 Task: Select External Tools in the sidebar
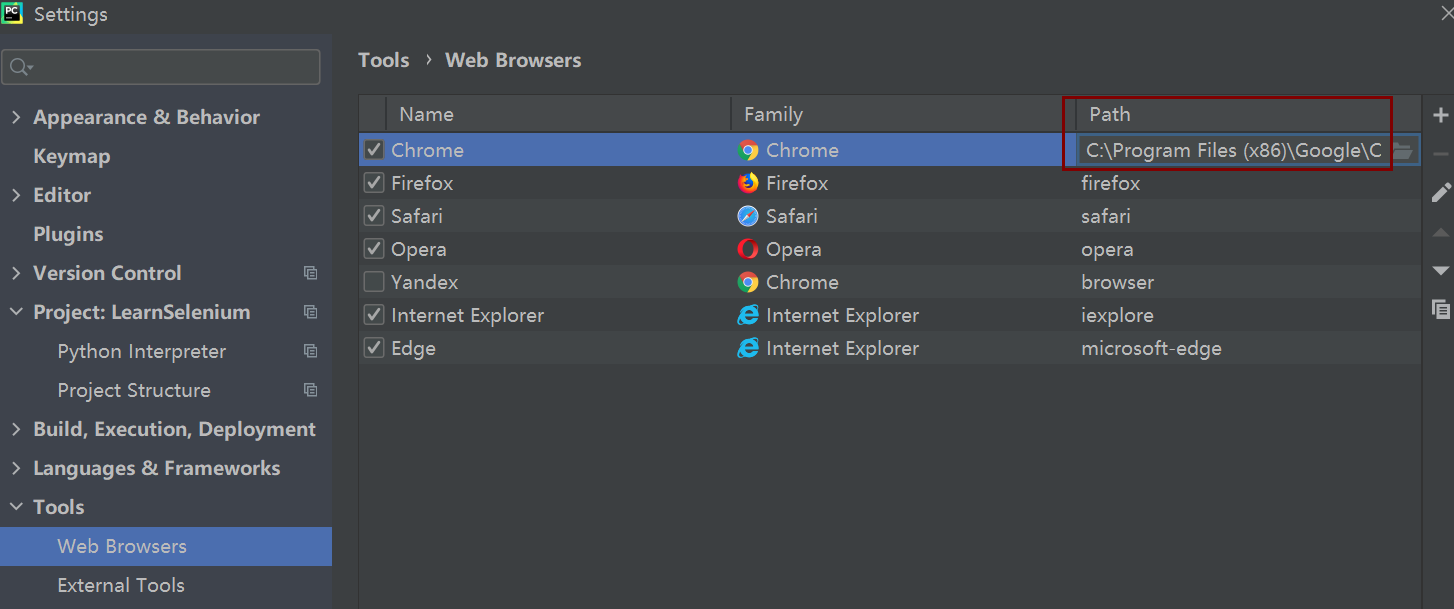point(121,585)
